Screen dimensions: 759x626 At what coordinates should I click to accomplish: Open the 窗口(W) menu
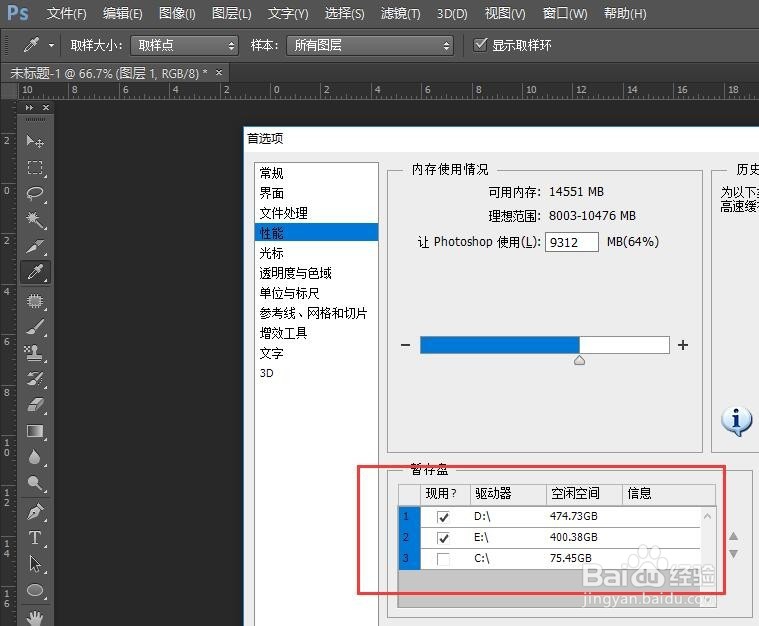pyautogui.click(x=565, y=14)
